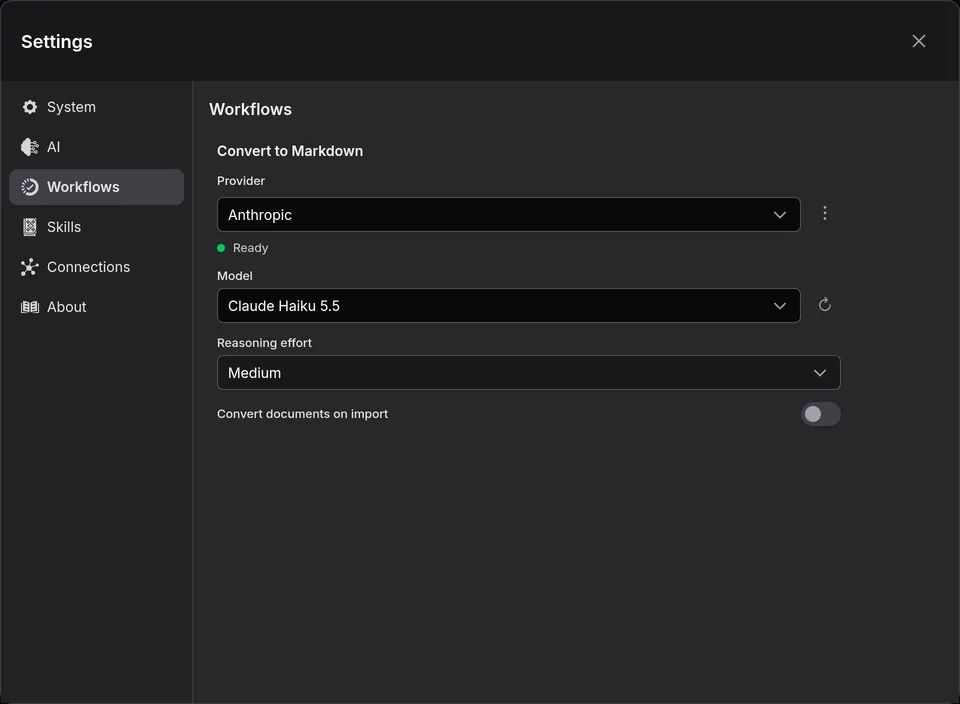Open the Model dropdown showing Claude Haiku 5.5
This screenshot has height=704, width=960.
tap(509, 305)
